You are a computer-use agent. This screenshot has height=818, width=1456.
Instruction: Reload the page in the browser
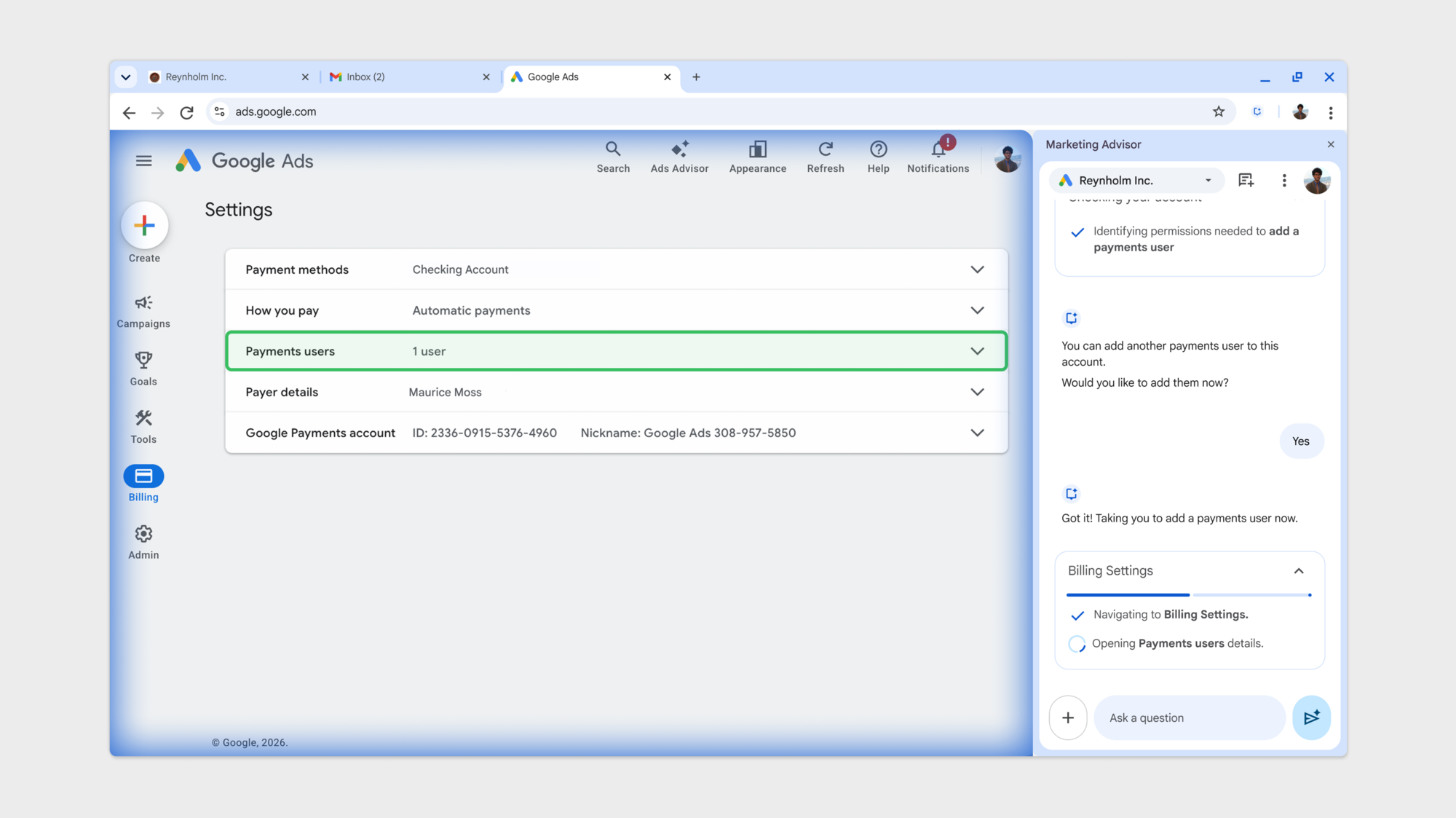click(x=186, y=112)
